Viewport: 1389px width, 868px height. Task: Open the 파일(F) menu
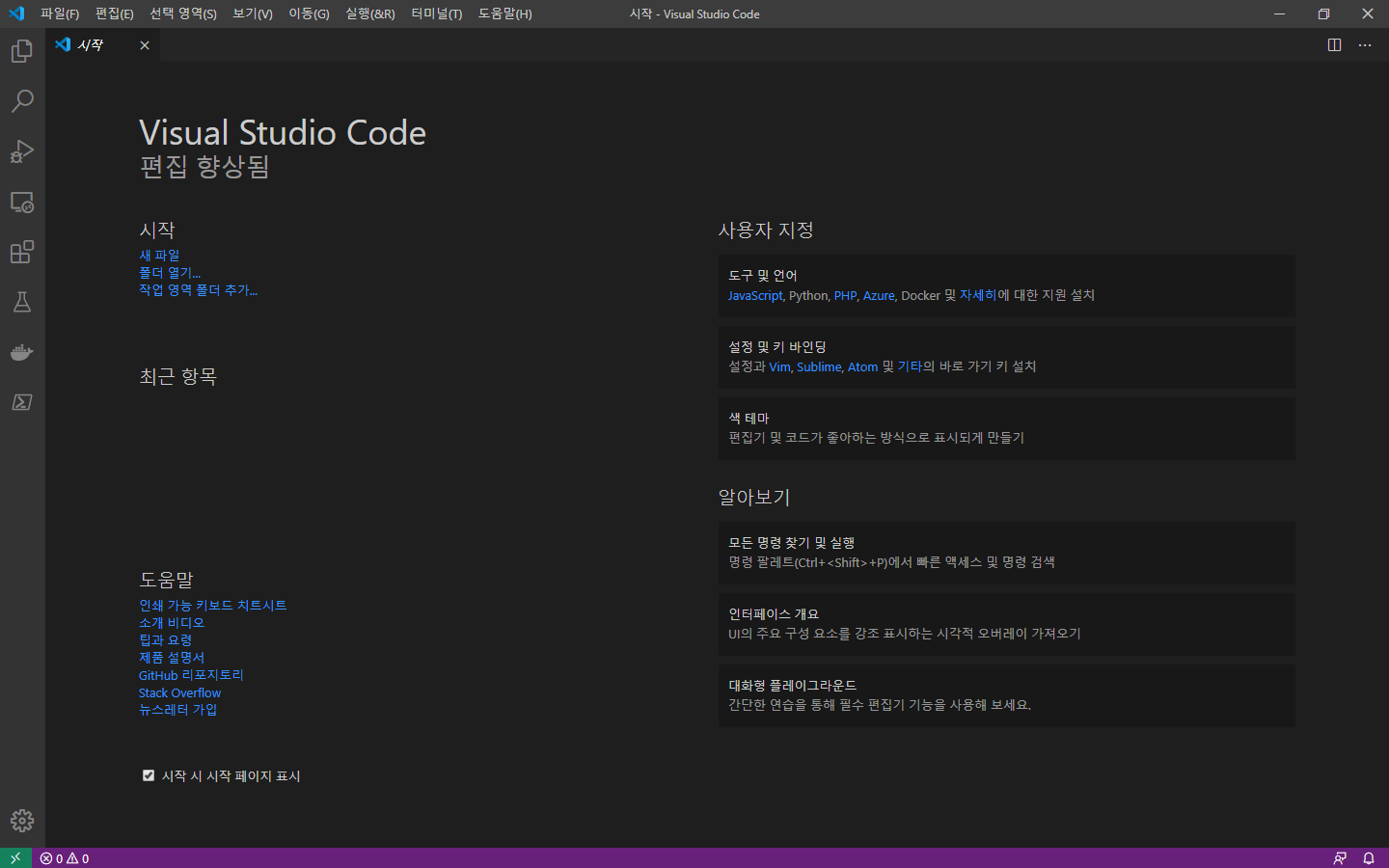tap(60, 14)
